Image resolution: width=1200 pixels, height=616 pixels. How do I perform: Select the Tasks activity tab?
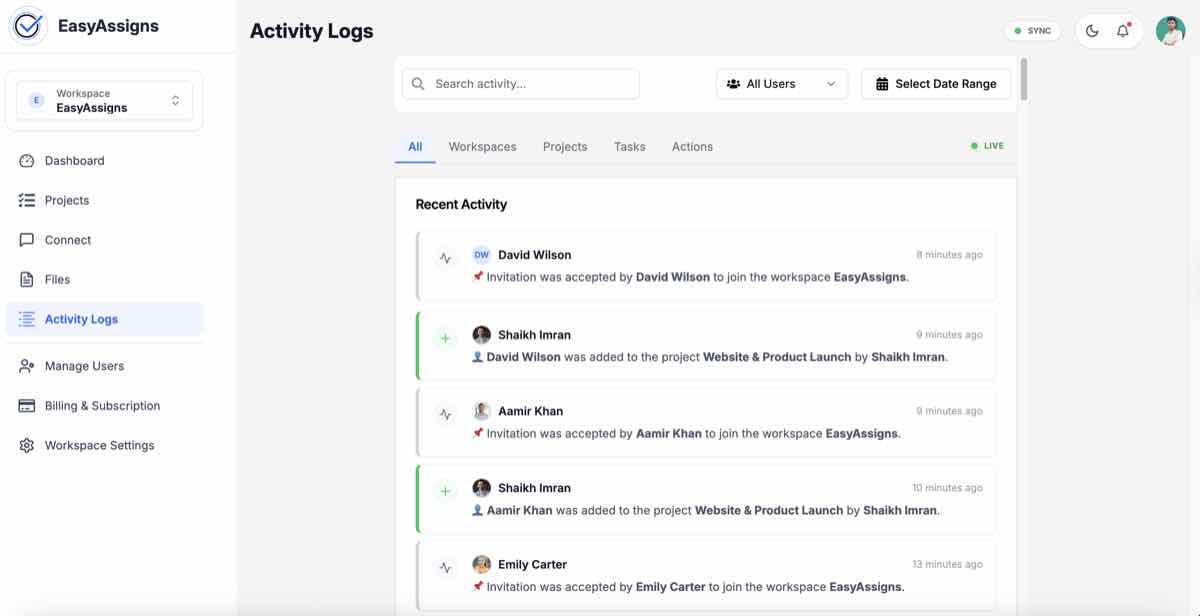click(x=629, y=146)
